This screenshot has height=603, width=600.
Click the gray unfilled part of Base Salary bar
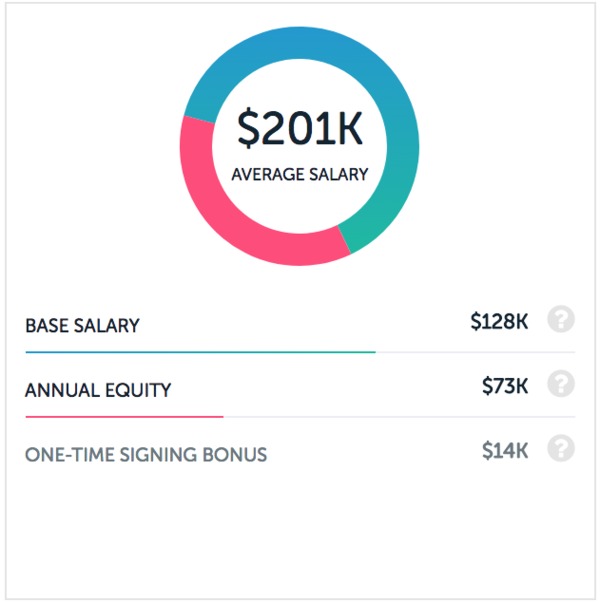(475, 352)
